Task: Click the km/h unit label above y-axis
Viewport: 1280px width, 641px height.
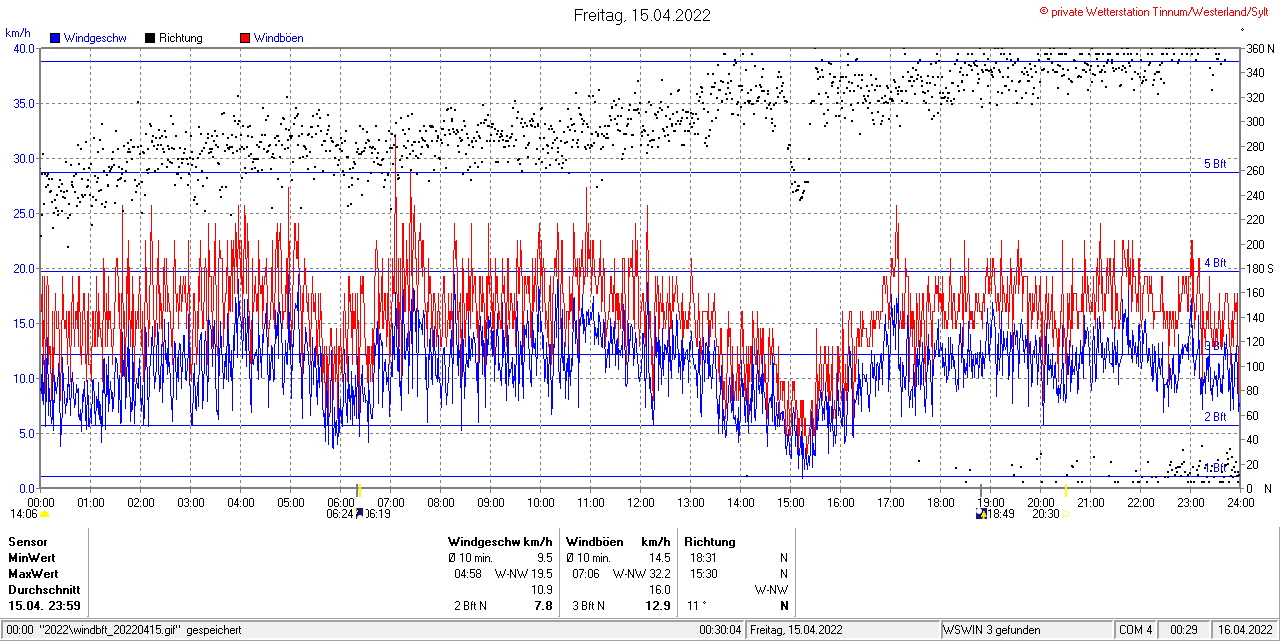Action: [18, 33]
